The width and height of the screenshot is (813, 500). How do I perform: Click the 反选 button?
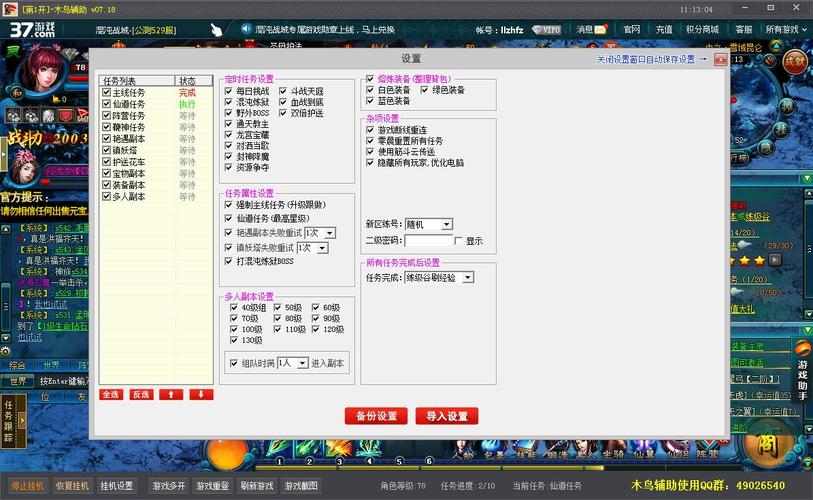141,395
